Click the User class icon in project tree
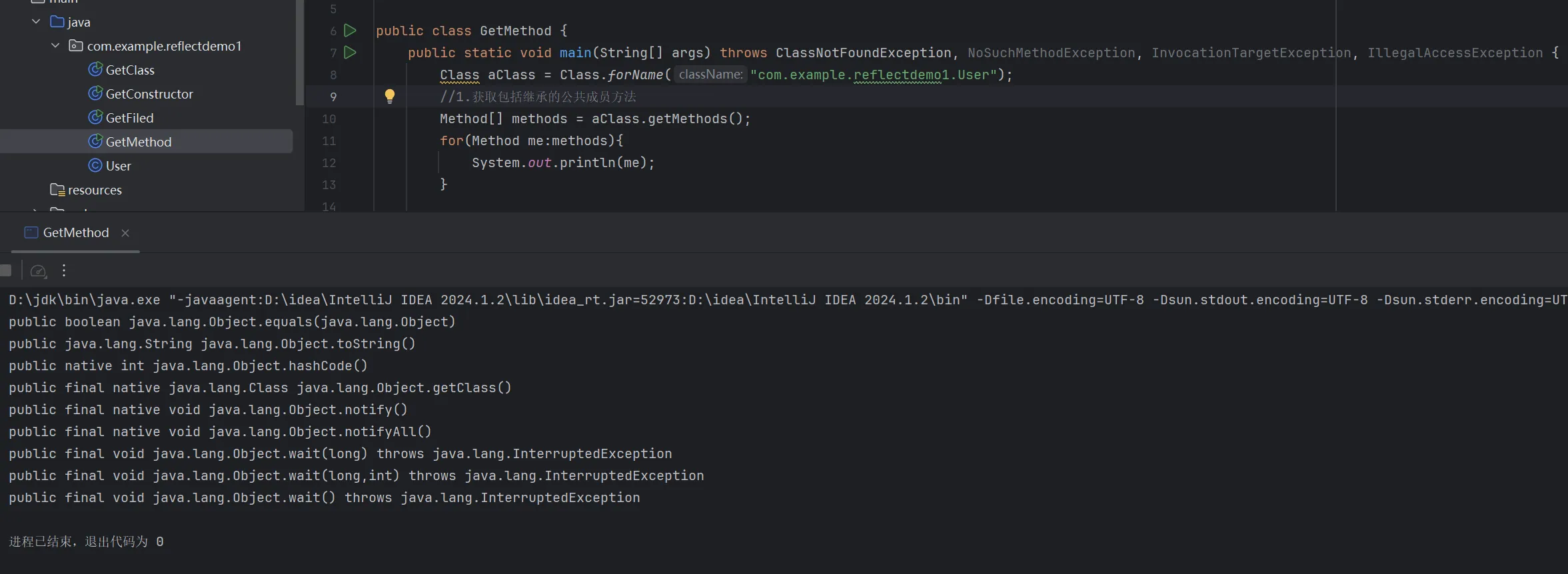Viewport: 1568px width, 574px height. click(95, 166)
